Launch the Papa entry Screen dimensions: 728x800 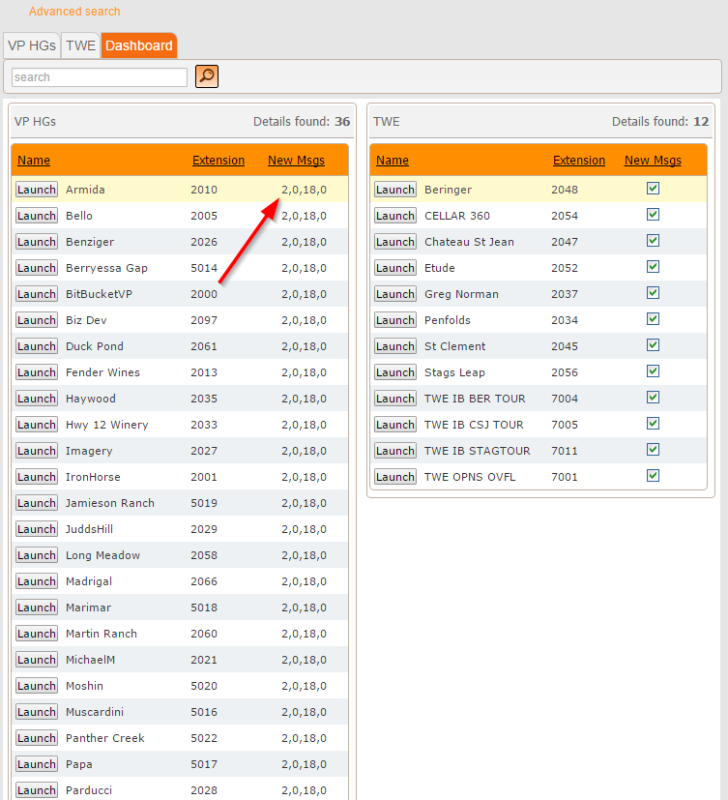click(x=36, y=764)
